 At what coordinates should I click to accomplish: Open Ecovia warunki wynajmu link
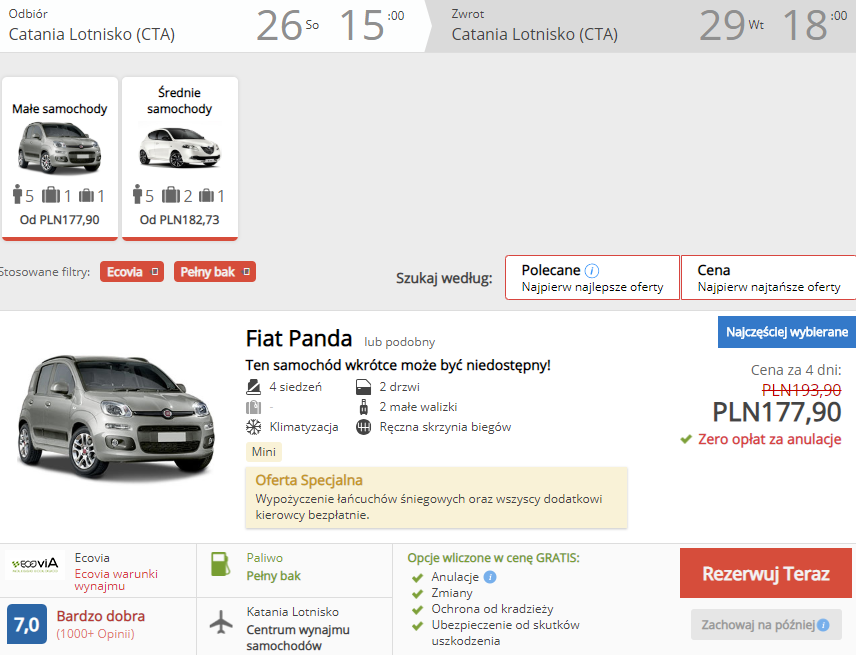point(116,580)
